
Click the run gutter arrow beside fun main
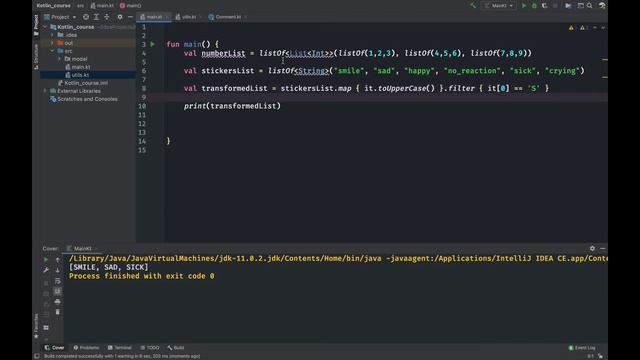click(153, 44)
